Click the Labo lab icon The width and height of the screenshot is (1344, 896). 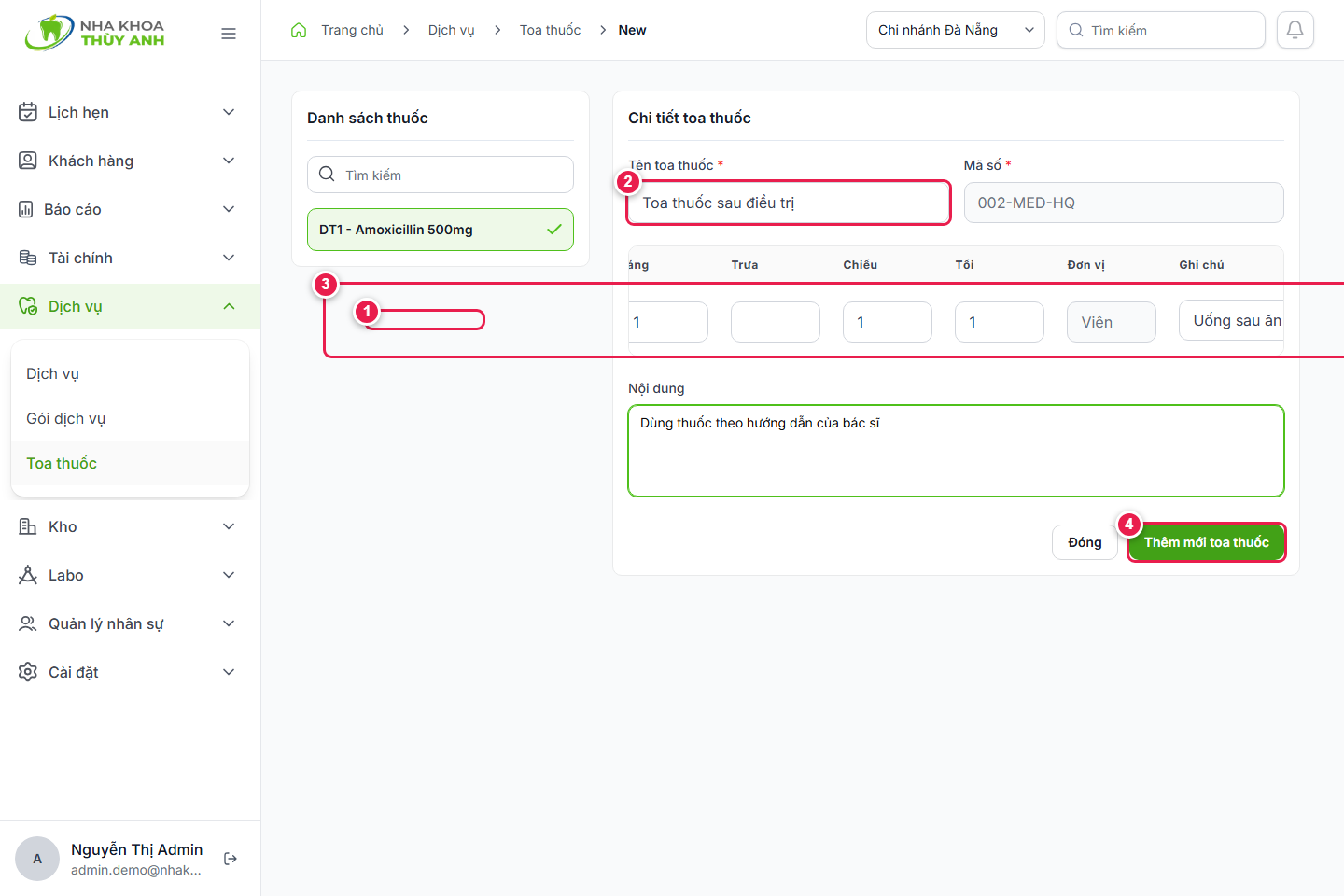tap(28, 575)
